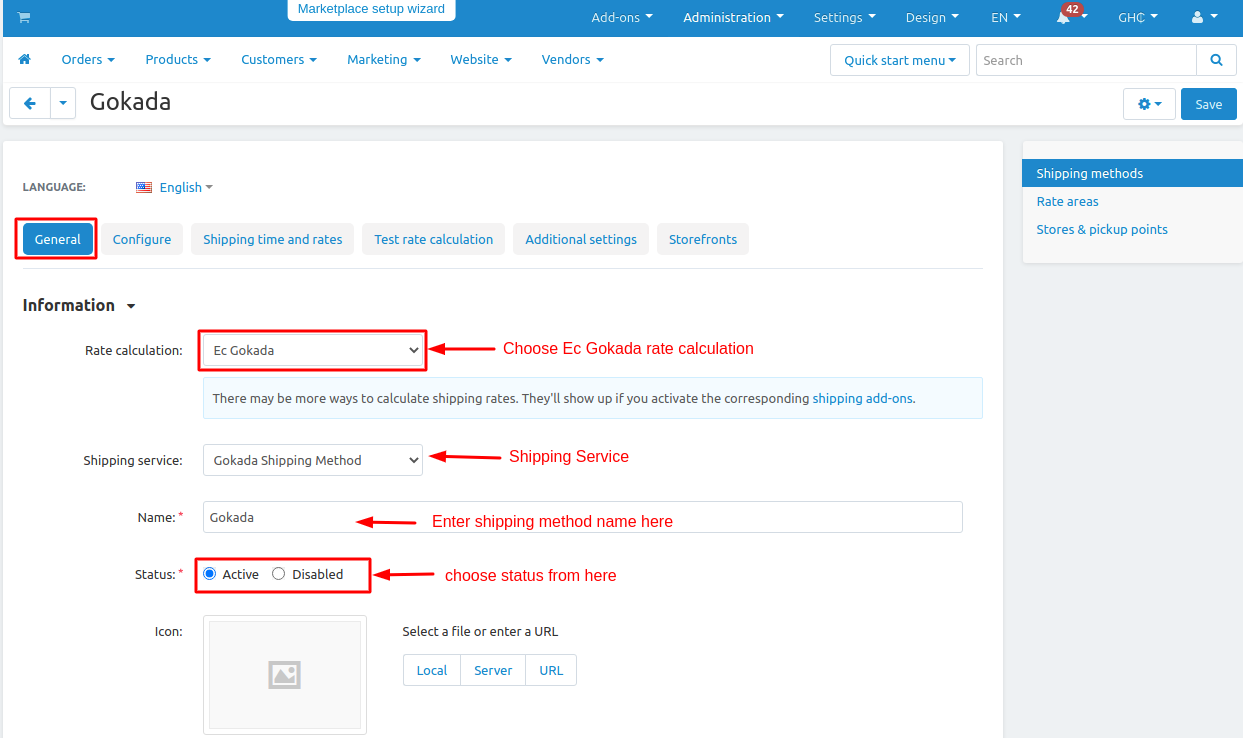Open the Settings menu
The height and width of the screenshot is (738, 1243).
click(x=844, y=17)
